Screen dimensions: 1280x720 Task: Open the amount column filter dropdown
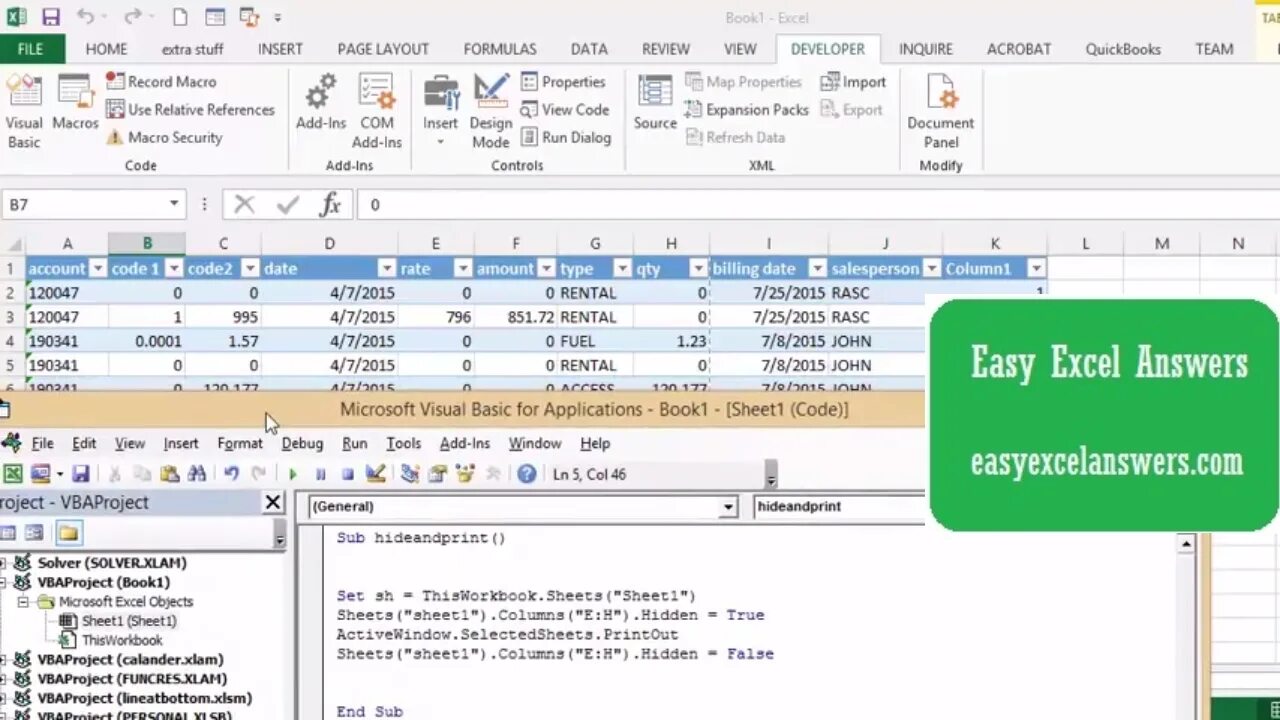[x=546, y=268]
